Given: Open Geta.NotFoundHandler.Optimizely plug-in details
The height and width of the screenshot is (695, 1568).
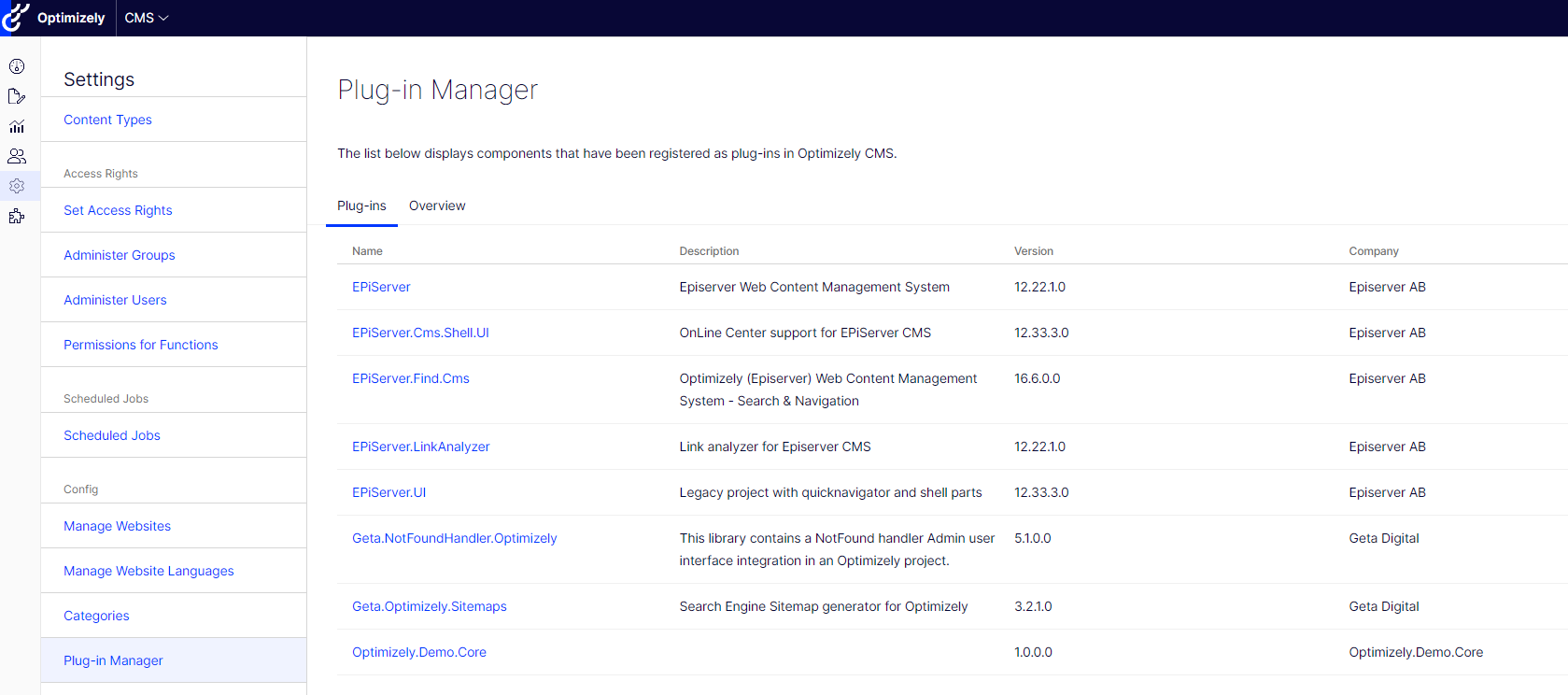Looking at the screenshot, I should 454,538.
